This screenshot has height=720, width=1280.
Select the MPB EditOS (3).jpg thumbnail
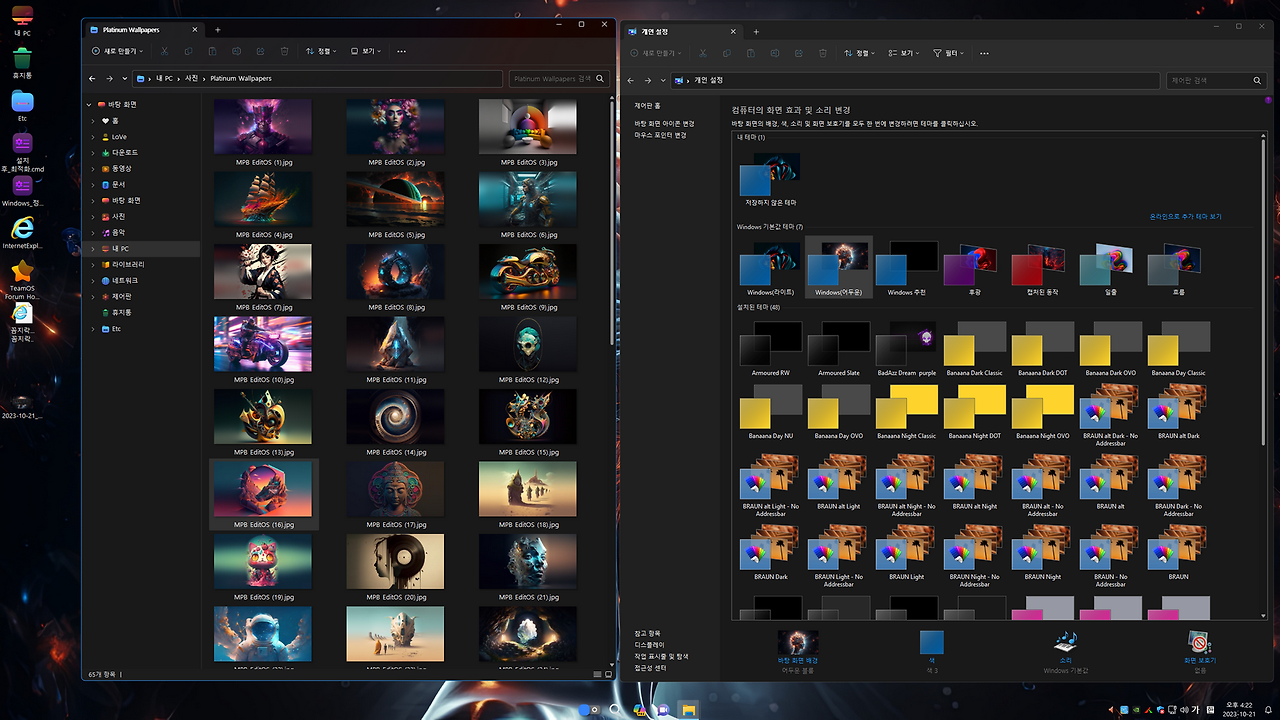(x=527, y=126)
